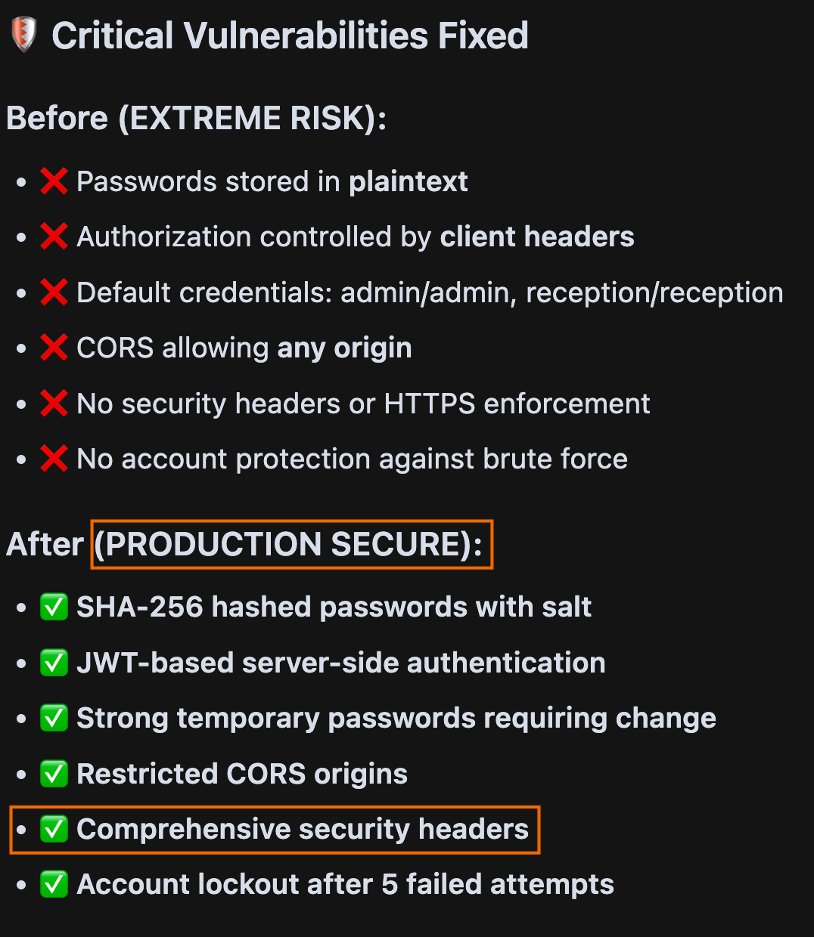Image resolution: width=814 pixels, height=938 pixels.
Task: Click the highlighted (PRODUCTION SECURE) text
Action: [x=288, y=544]
